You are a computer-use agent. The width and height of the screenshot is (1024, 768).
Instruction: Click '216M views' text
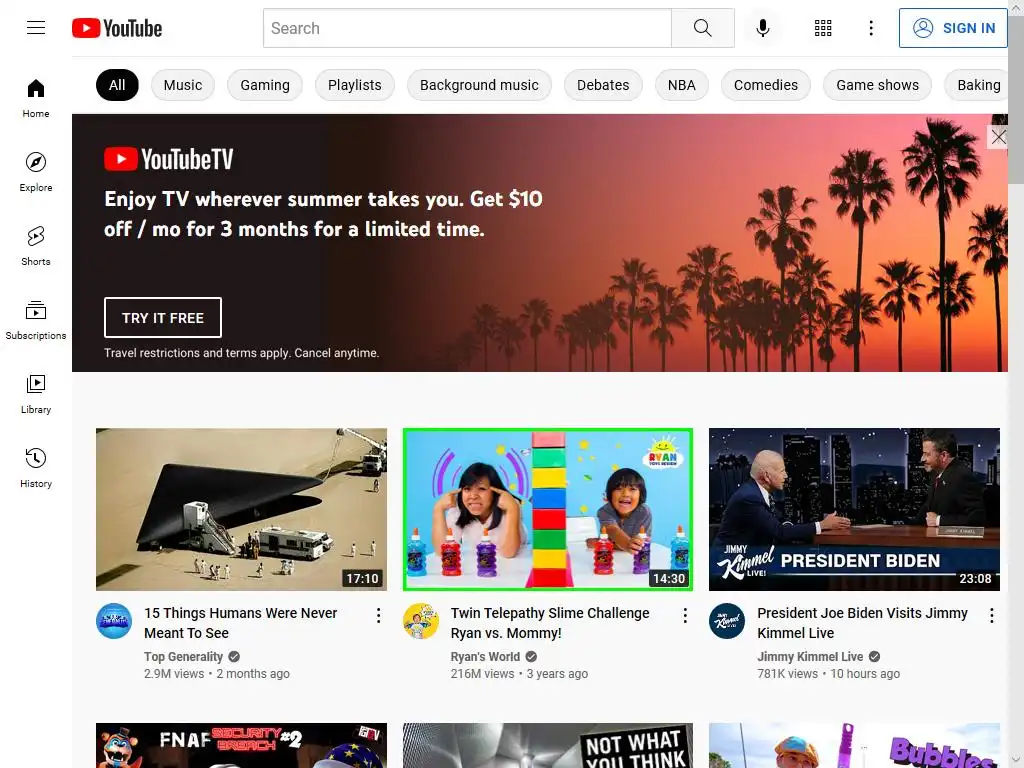[x=483, y=674]
